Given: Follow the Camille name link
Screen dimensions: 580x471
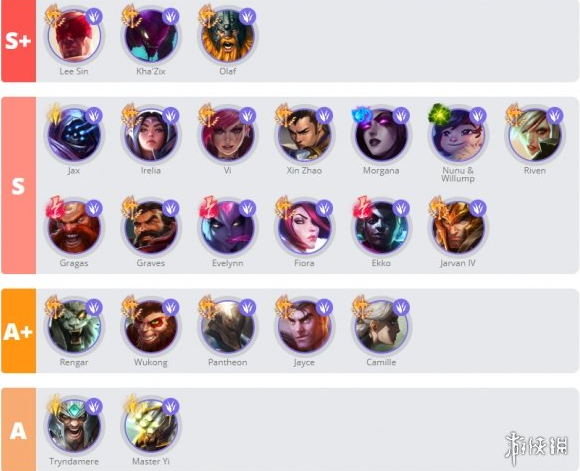Looking at the screenshot, I should click(x=381, y=362).
